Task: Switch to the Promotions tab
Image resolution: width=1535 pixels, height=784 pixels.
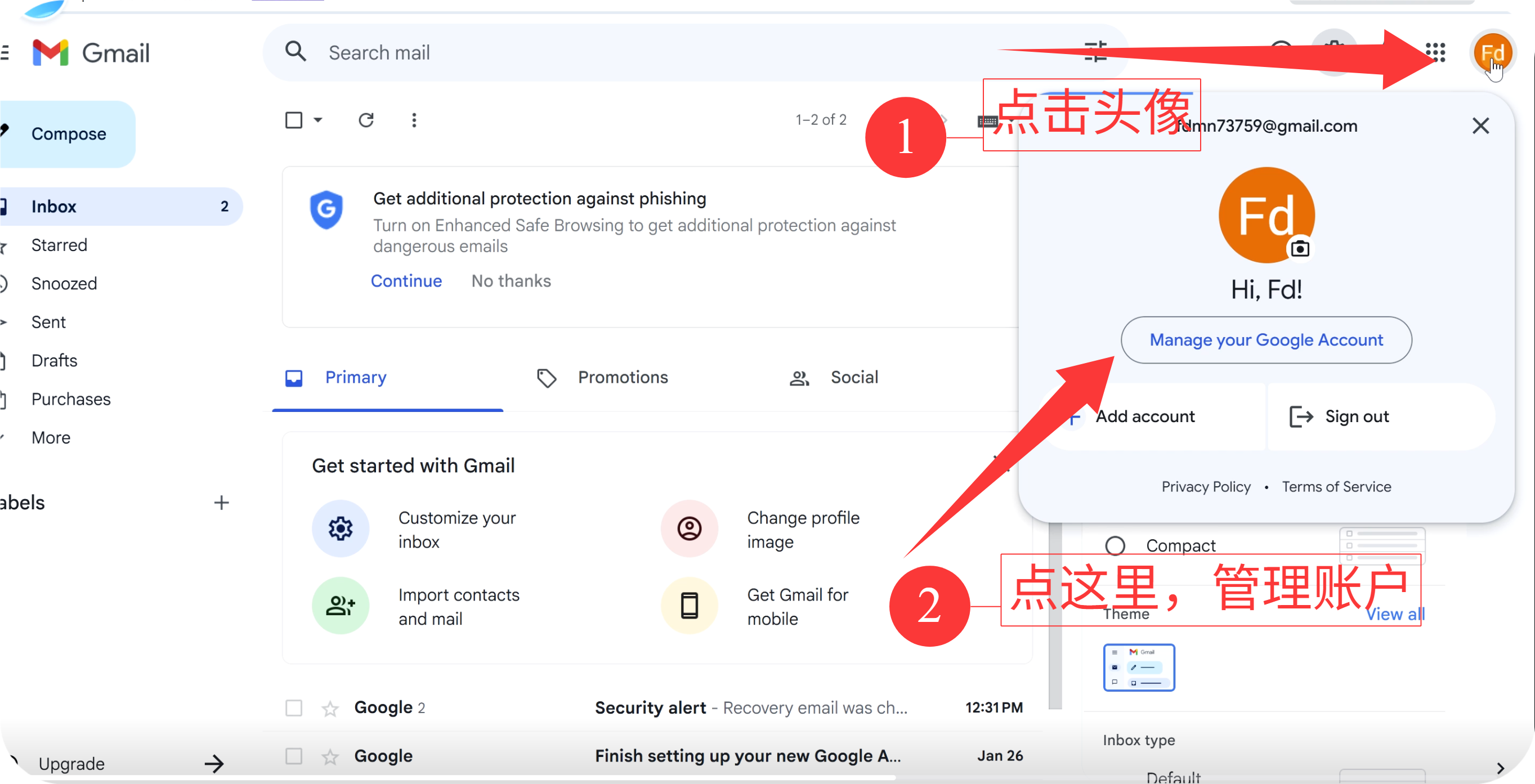Action: click(x=622, y=377)
